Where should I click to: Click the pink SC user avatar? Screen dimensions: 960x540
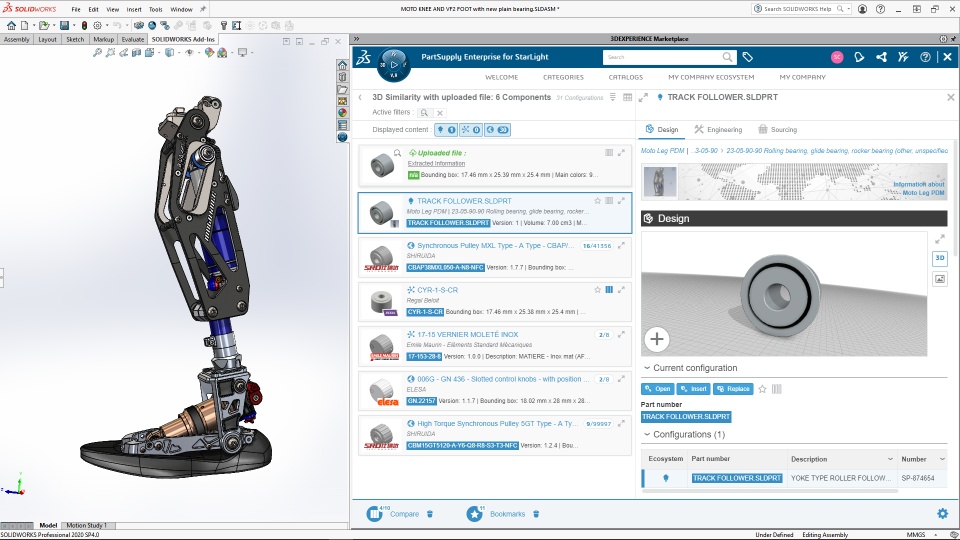(837, 57)
